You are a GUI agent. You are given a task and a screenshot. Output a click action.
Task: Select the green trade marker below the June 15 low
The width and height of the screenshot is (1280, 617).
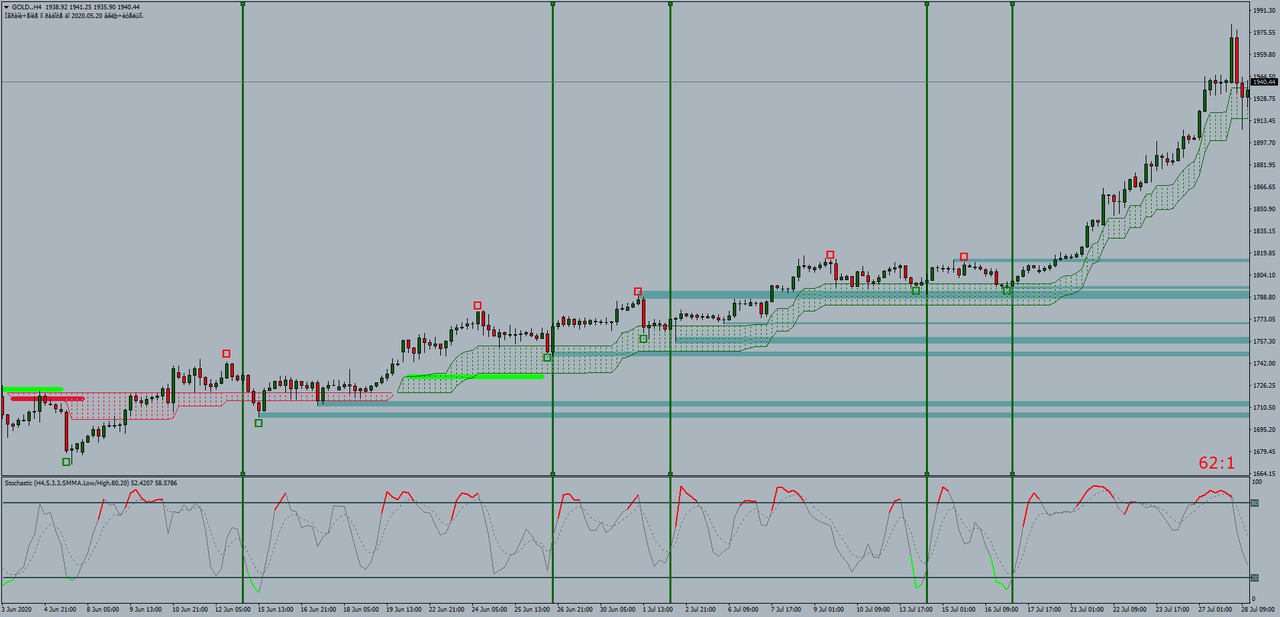point(258,423)
